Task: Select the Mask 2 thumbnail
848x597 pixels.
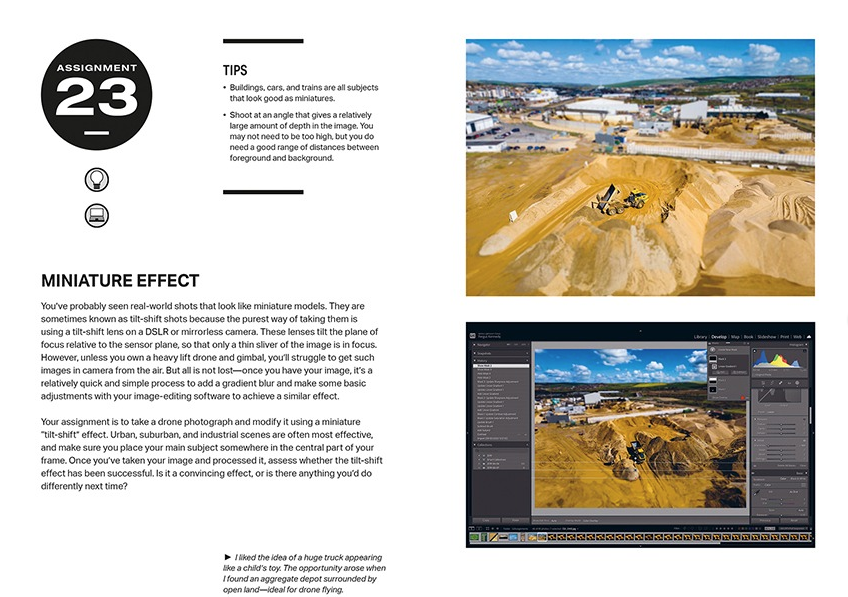Action: pos(713,380)
